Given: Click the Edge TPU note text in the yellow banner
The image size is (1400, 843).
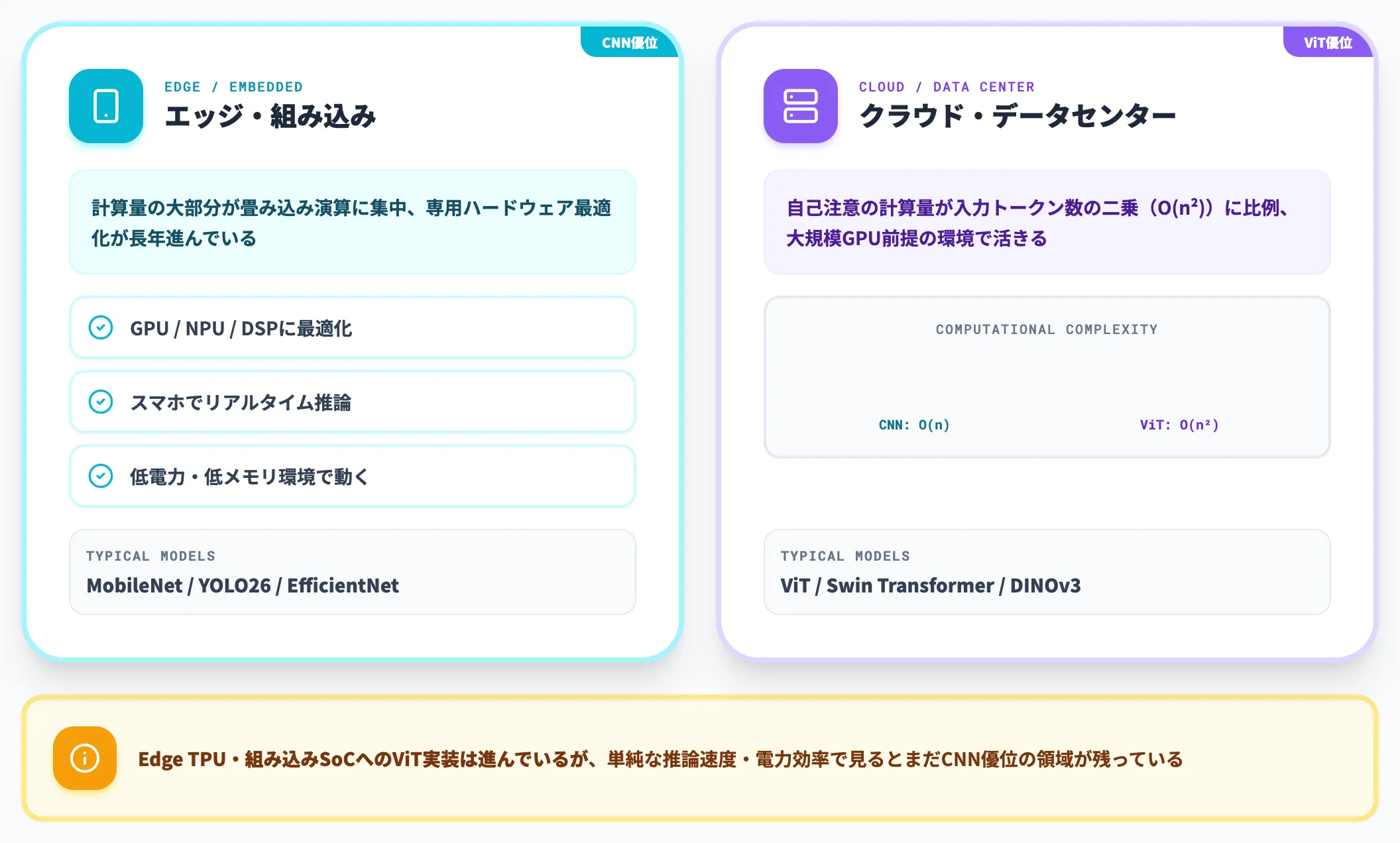Looking at the screenshot, I should pyautogui.click(x=660, y=759).
